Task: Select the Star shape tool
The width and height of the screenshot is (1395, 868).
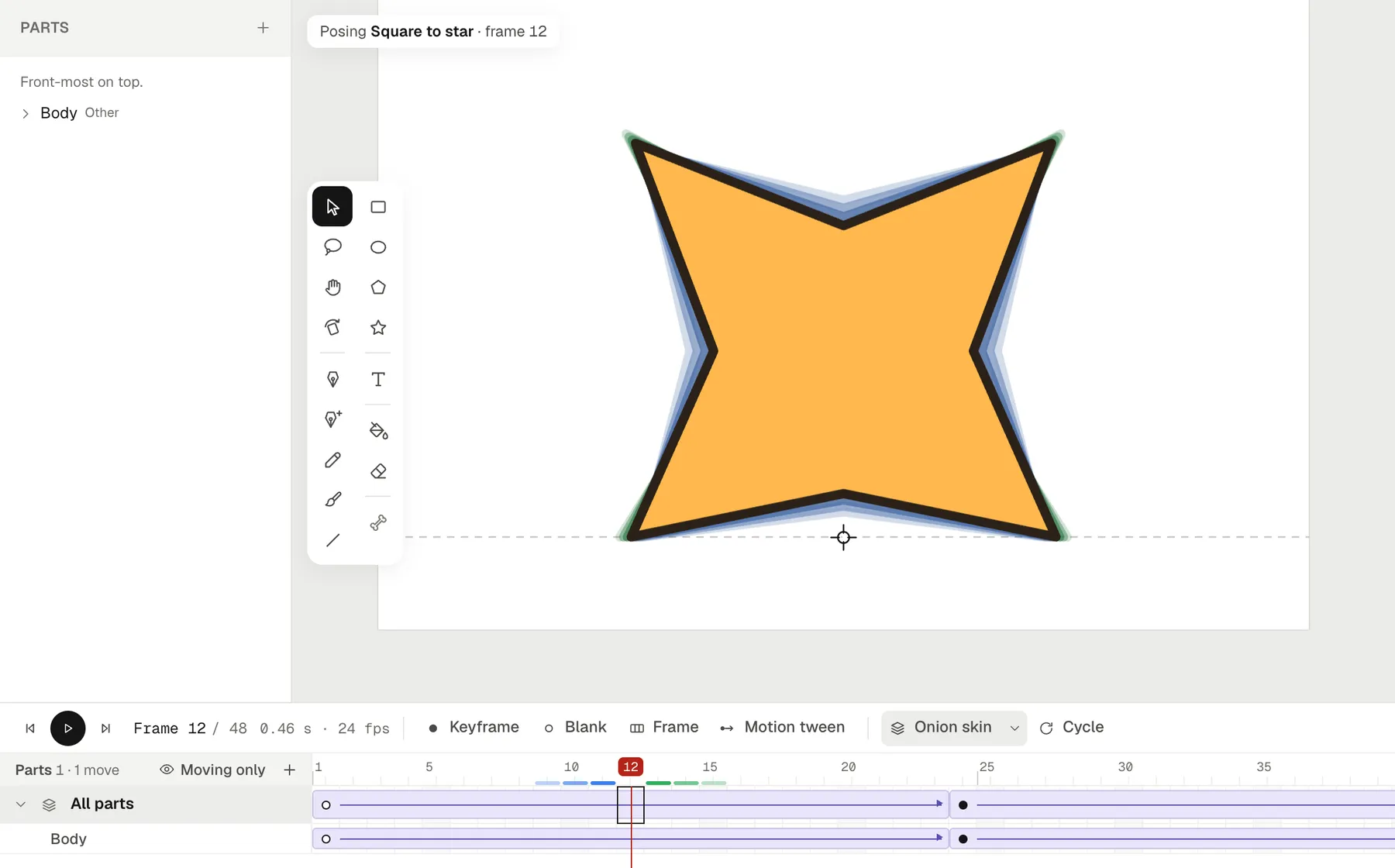Action: pos(378,327)
